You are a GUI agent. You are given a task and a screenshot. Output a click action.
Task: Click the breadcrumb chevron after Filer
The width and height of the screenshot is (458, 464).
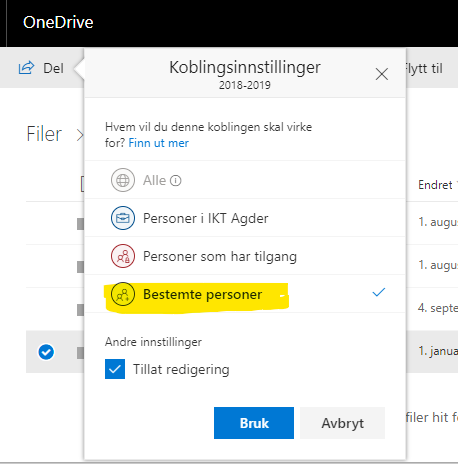pos(80,135)
